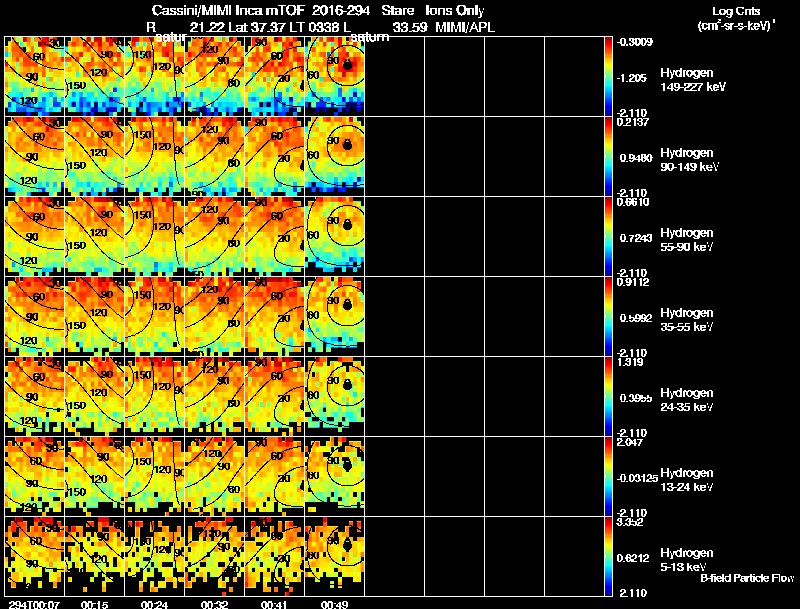
Task: Click the "Hydrogen 24-35 keV" label
Action: pyautogui.click(x=687, y=400)
